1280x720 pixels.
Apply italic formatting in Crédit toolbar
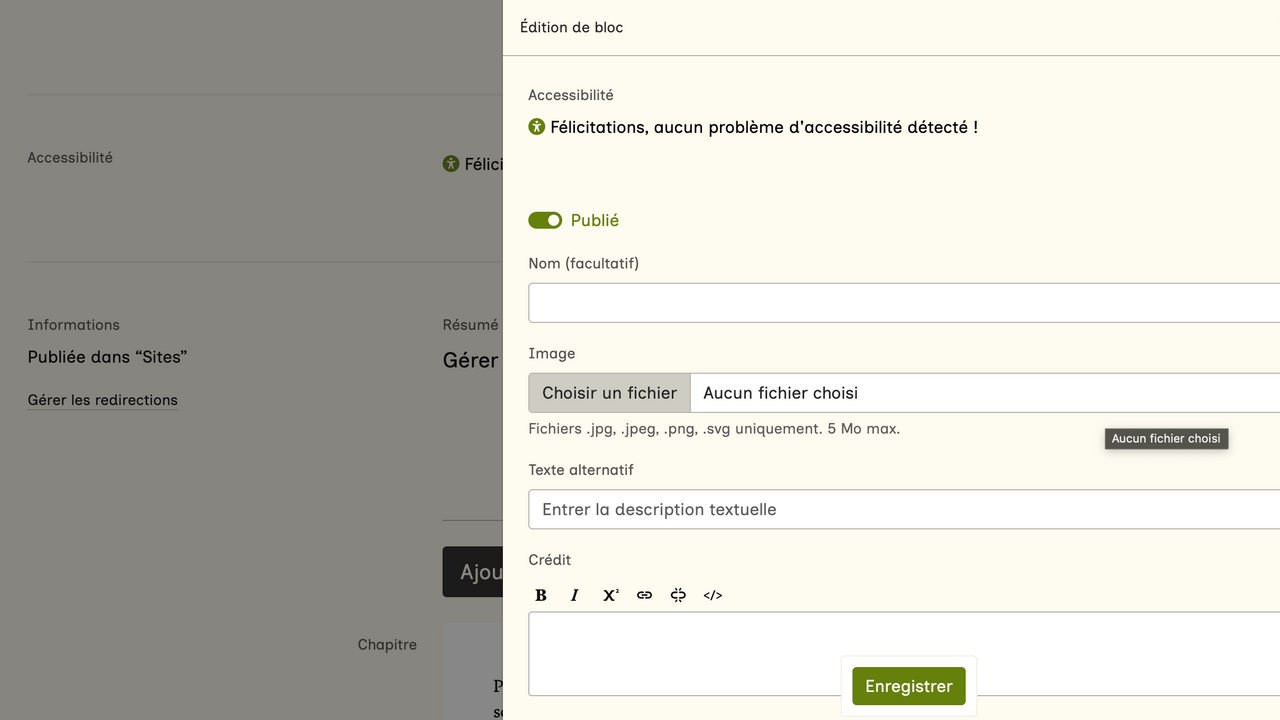(x=575, y=595)
